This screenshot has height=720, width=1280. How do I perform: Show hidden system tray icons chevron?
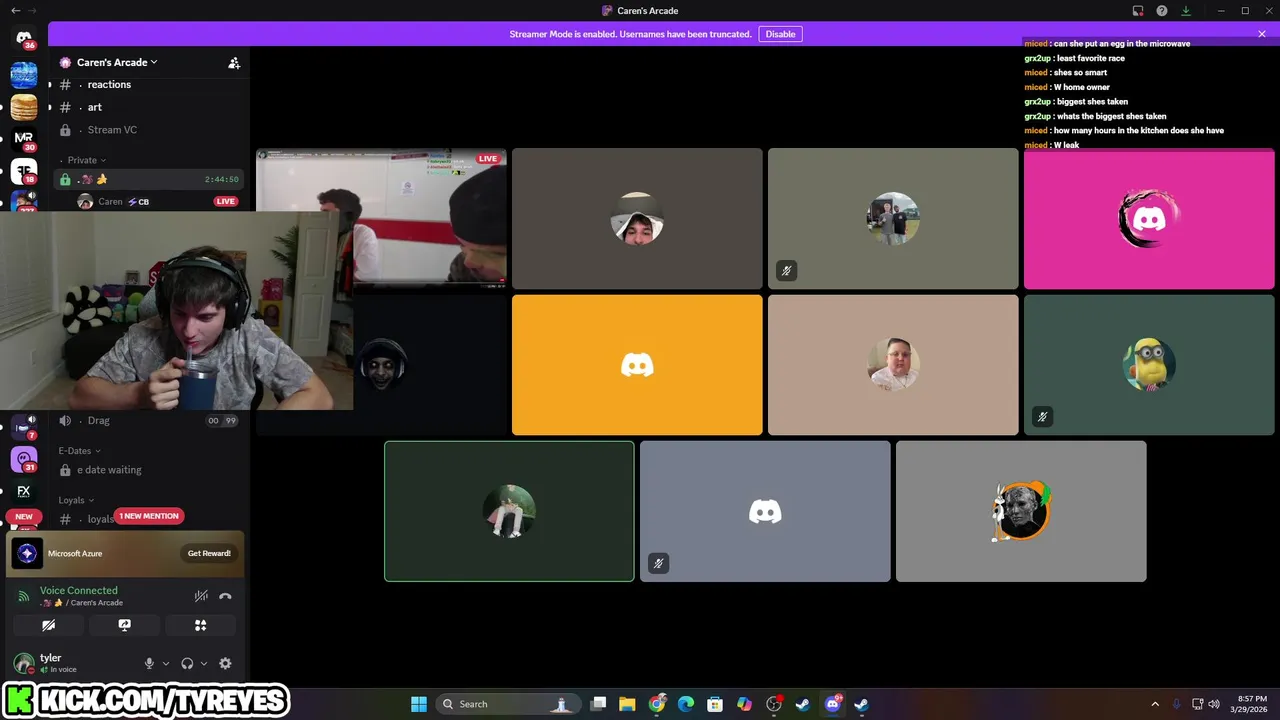coord(1155,704)
